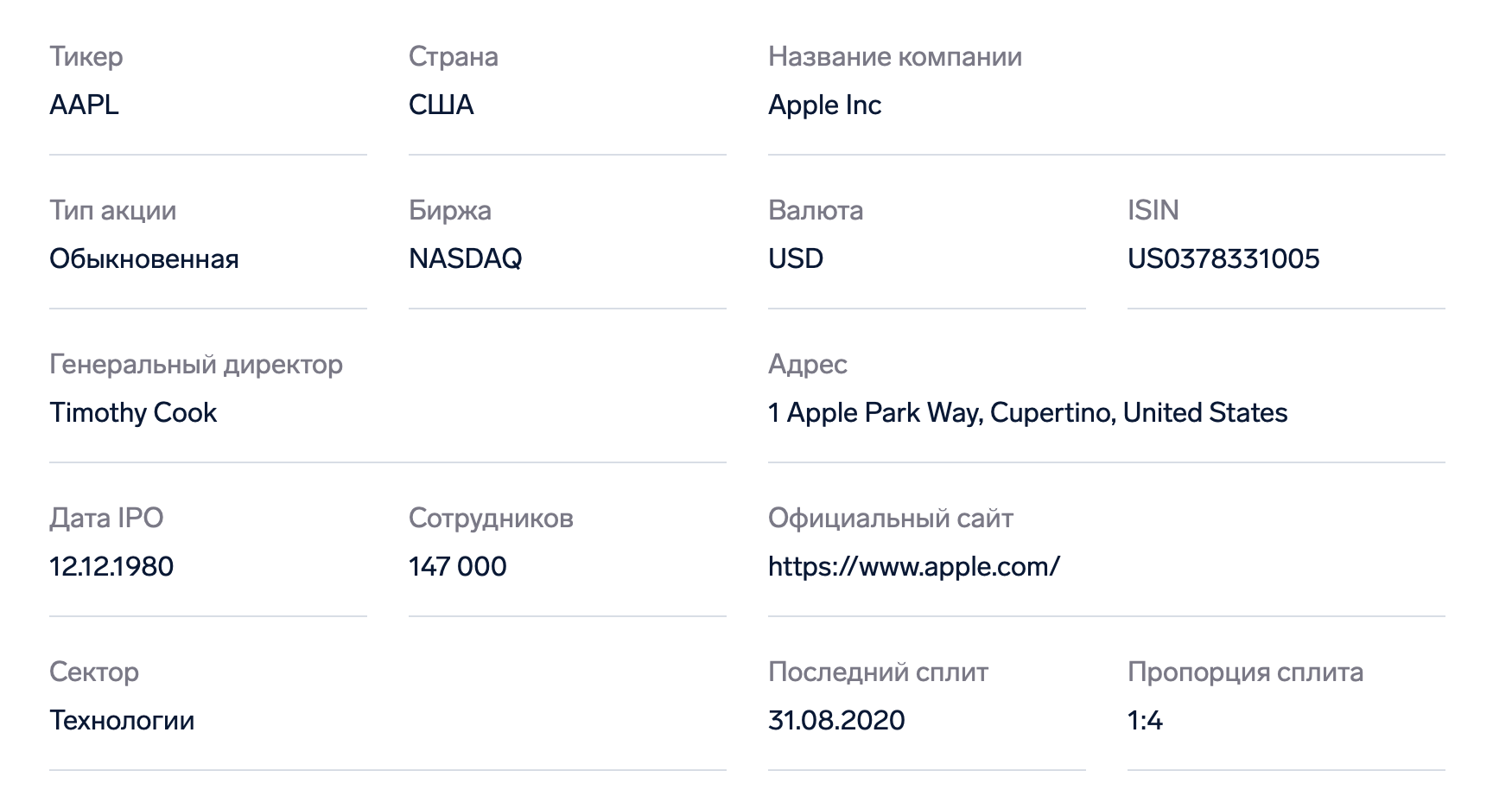The image size is (1512, 809).
Task: Click the Apple Inc company name
Action: [824, 105]
